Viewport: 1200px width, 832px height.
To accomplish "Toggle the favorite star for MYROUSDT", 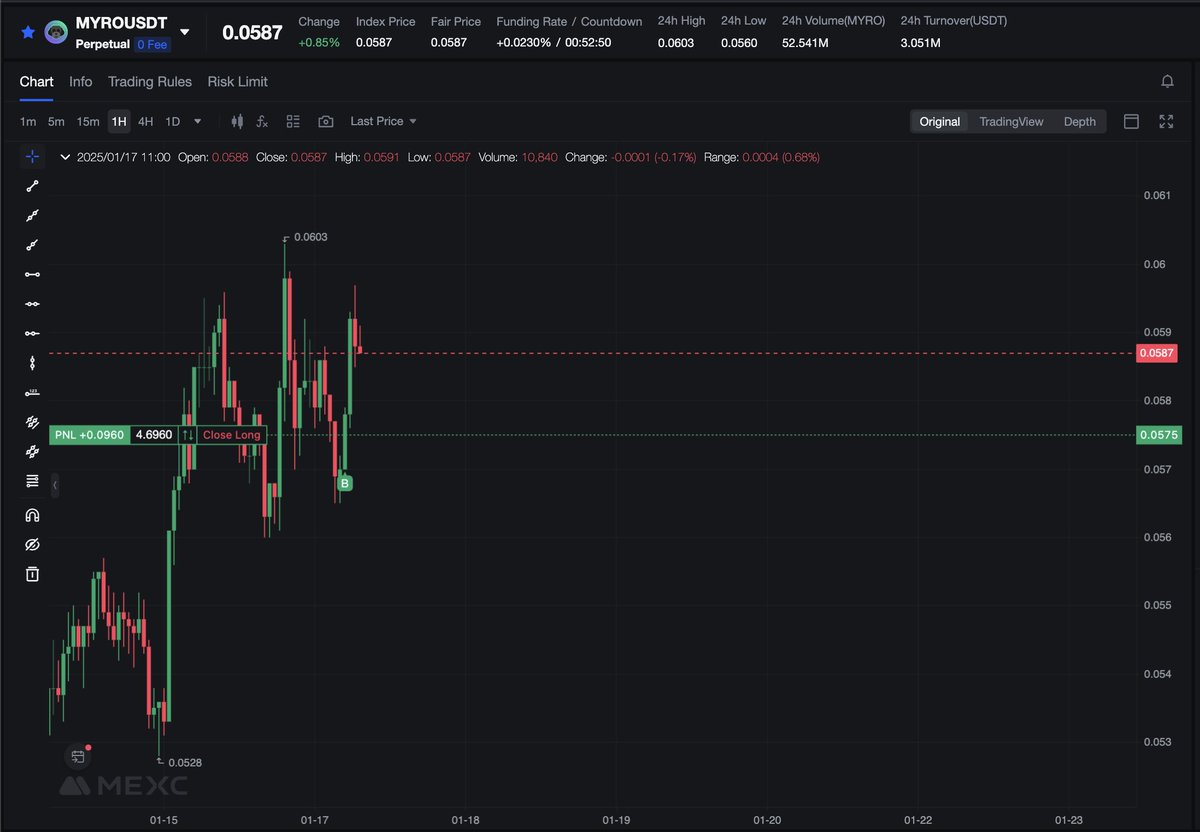I will (x=28, y=32).
